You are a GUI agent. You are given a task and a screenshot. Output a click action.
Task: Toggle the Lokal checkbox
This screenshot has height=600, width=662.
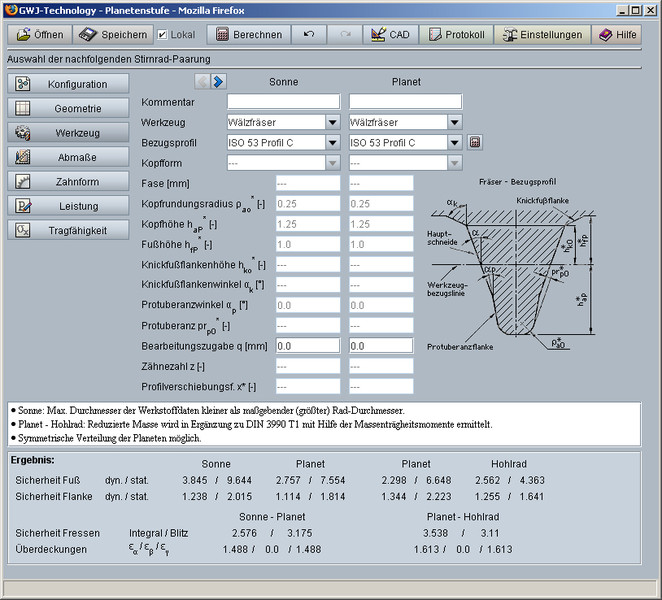click(x=164, y=34)
